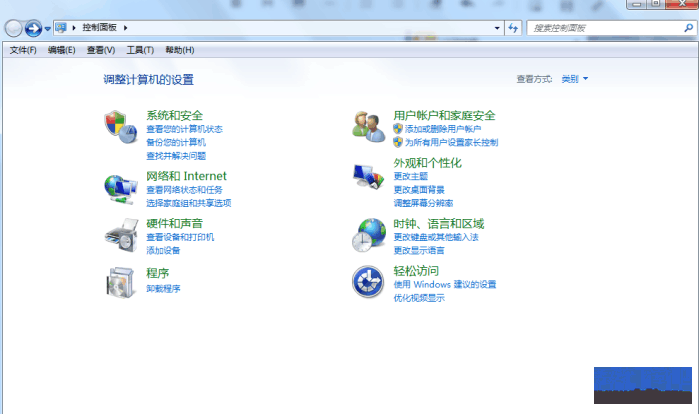Viewport: 699px width, 414px height.
Task: Click the 轻松访问 accessibility icon
Action: [369, 282]
